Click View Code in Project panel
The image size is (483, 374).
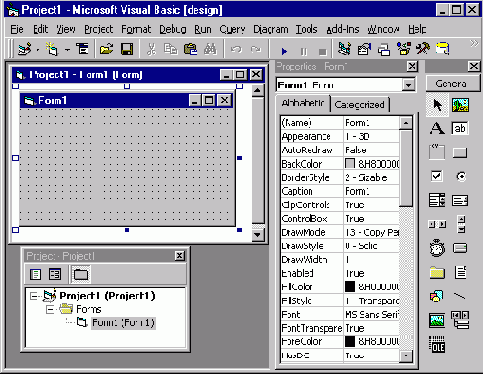pyautogui.click(x=36, y=274)
